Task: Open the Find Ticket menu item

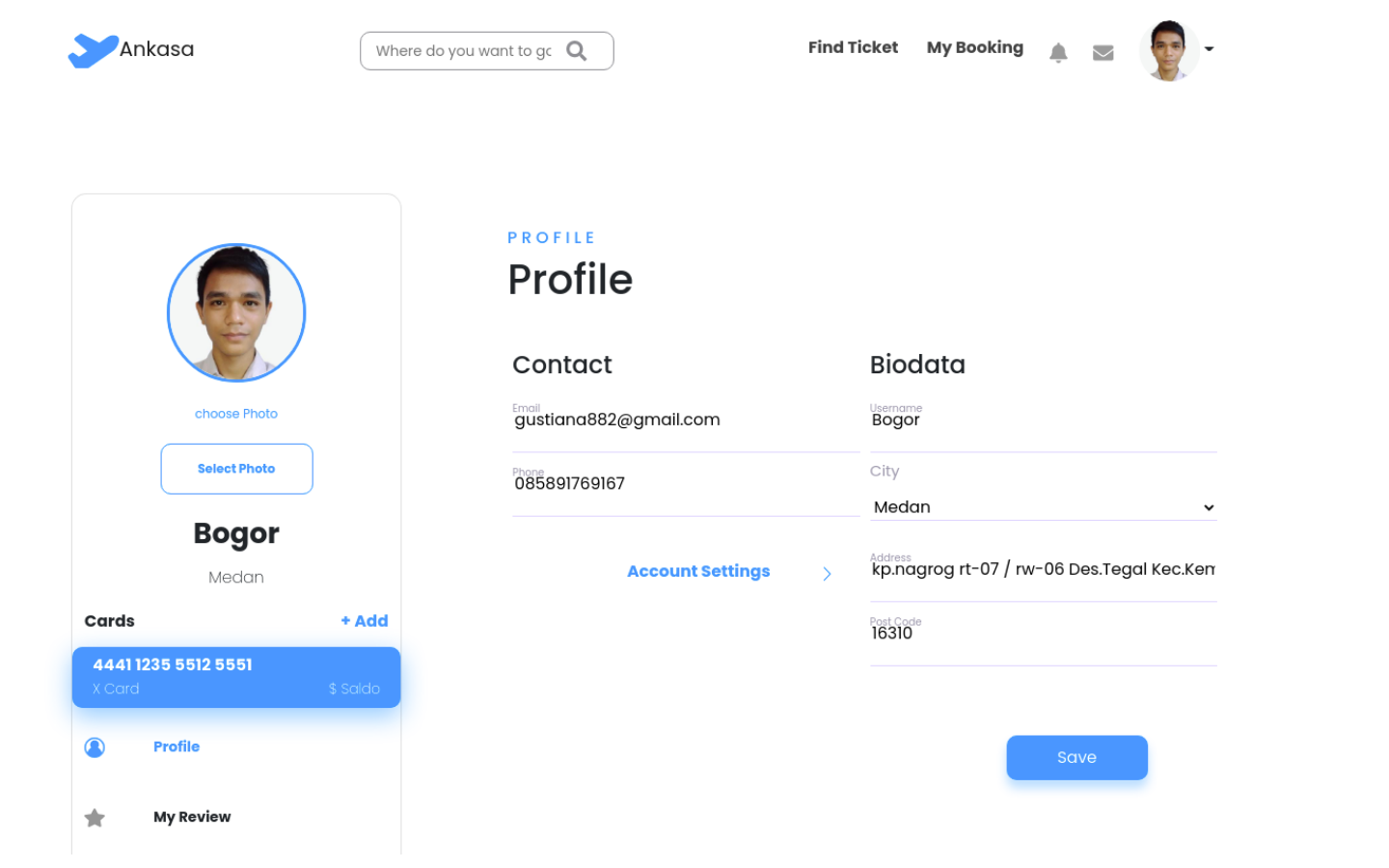Action: [x=853, y=47]
